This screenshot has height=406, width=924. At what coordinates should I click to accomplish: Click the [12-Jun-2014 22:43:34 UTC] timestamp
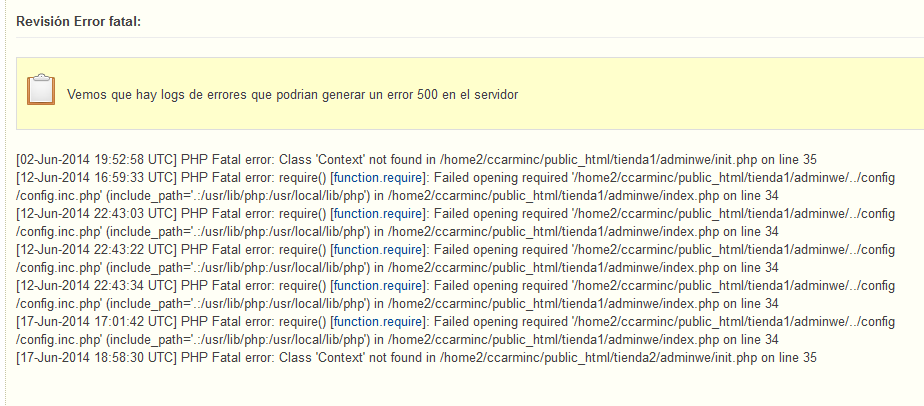97,286
